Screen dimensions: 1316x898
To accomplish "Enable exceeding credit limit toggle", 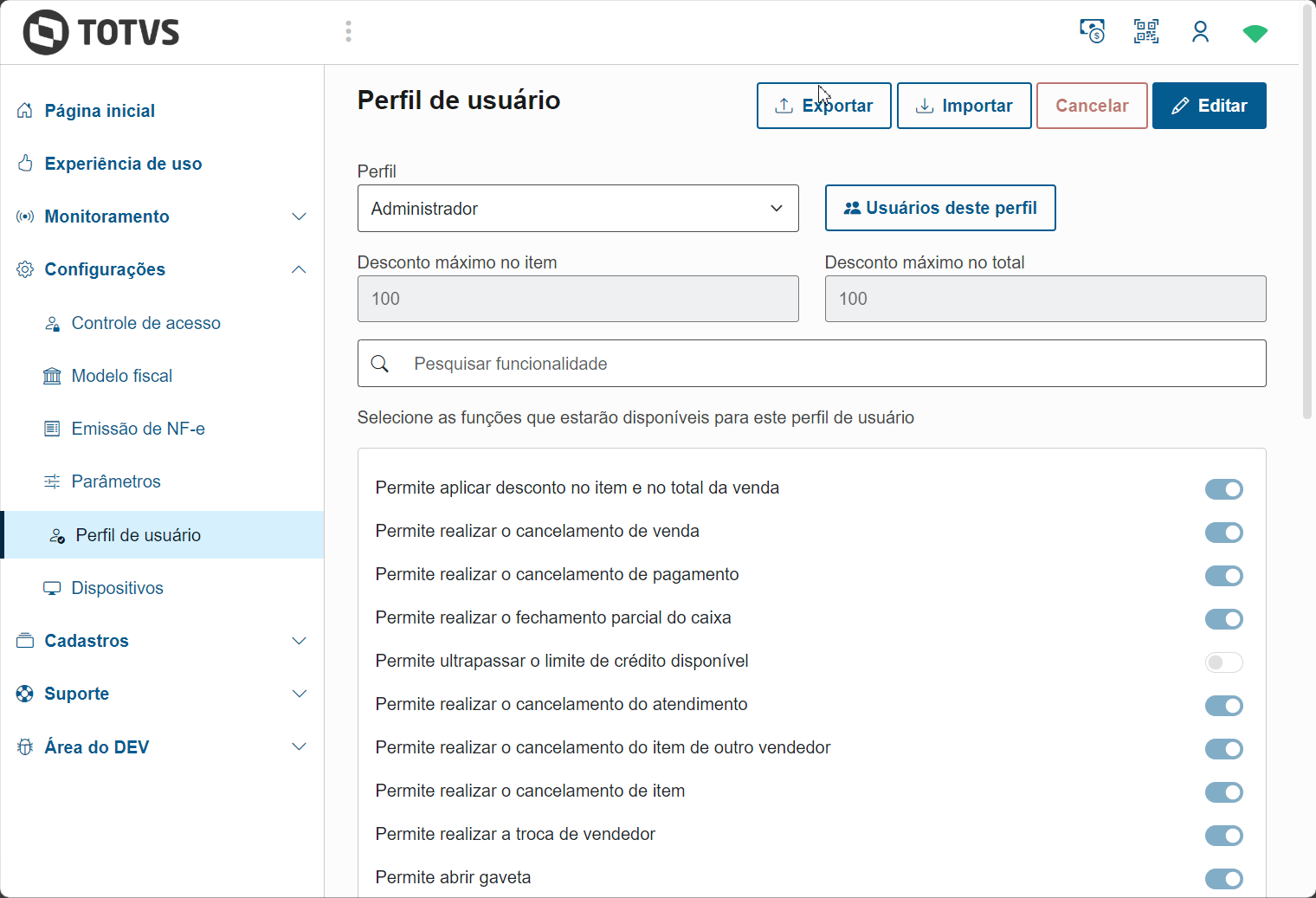I will (x=1223, y=662).
